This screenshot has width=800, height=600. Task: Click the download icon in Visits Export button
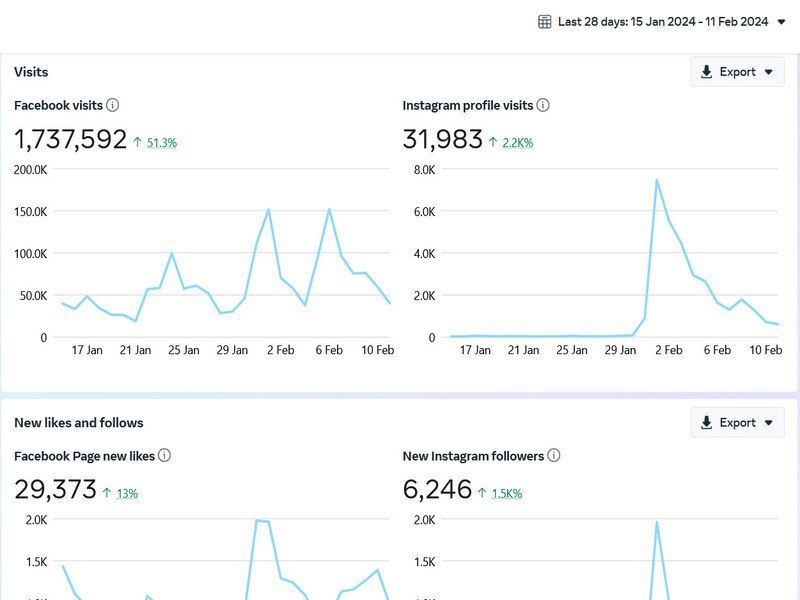coord(707,72)
